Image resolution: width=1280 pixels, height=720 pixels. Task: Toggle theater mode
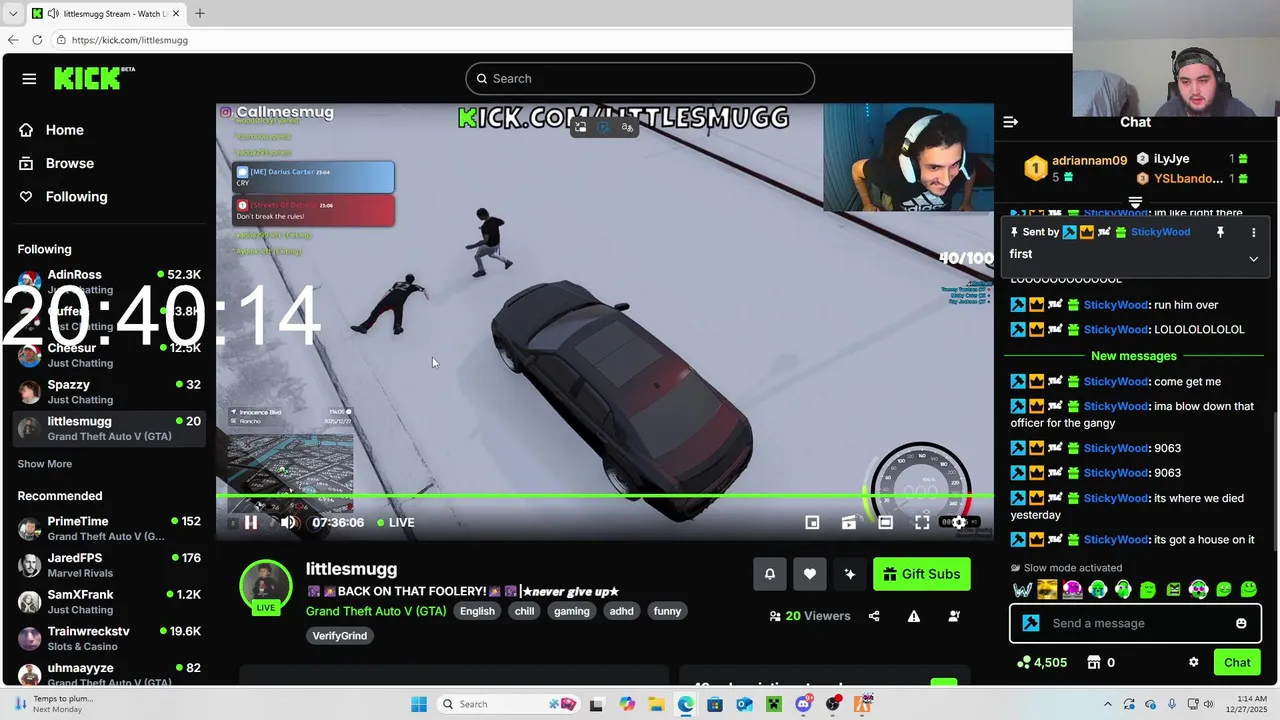click(885, 522)
